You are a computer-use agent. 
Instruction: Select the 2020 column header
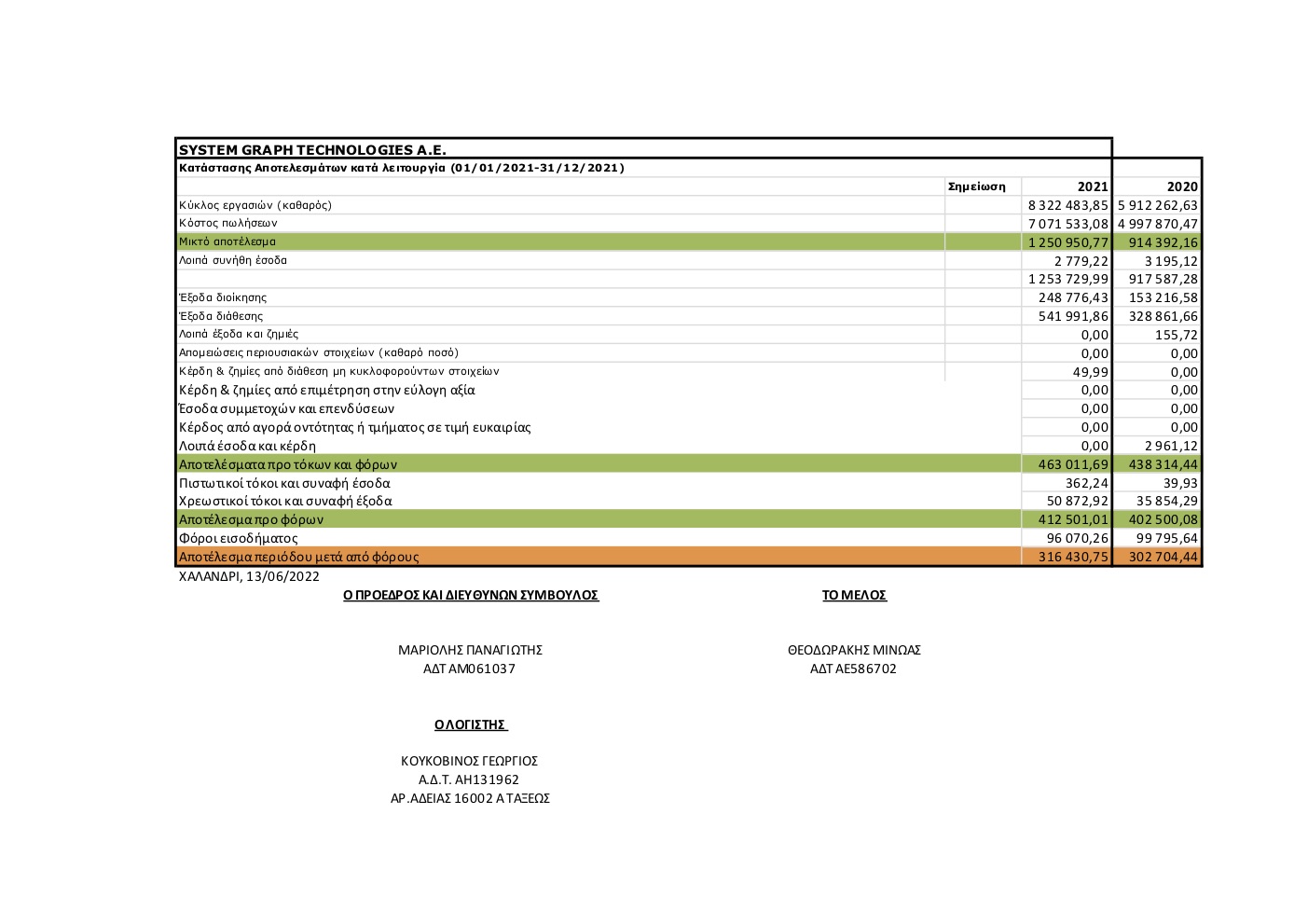[1181, 186]
